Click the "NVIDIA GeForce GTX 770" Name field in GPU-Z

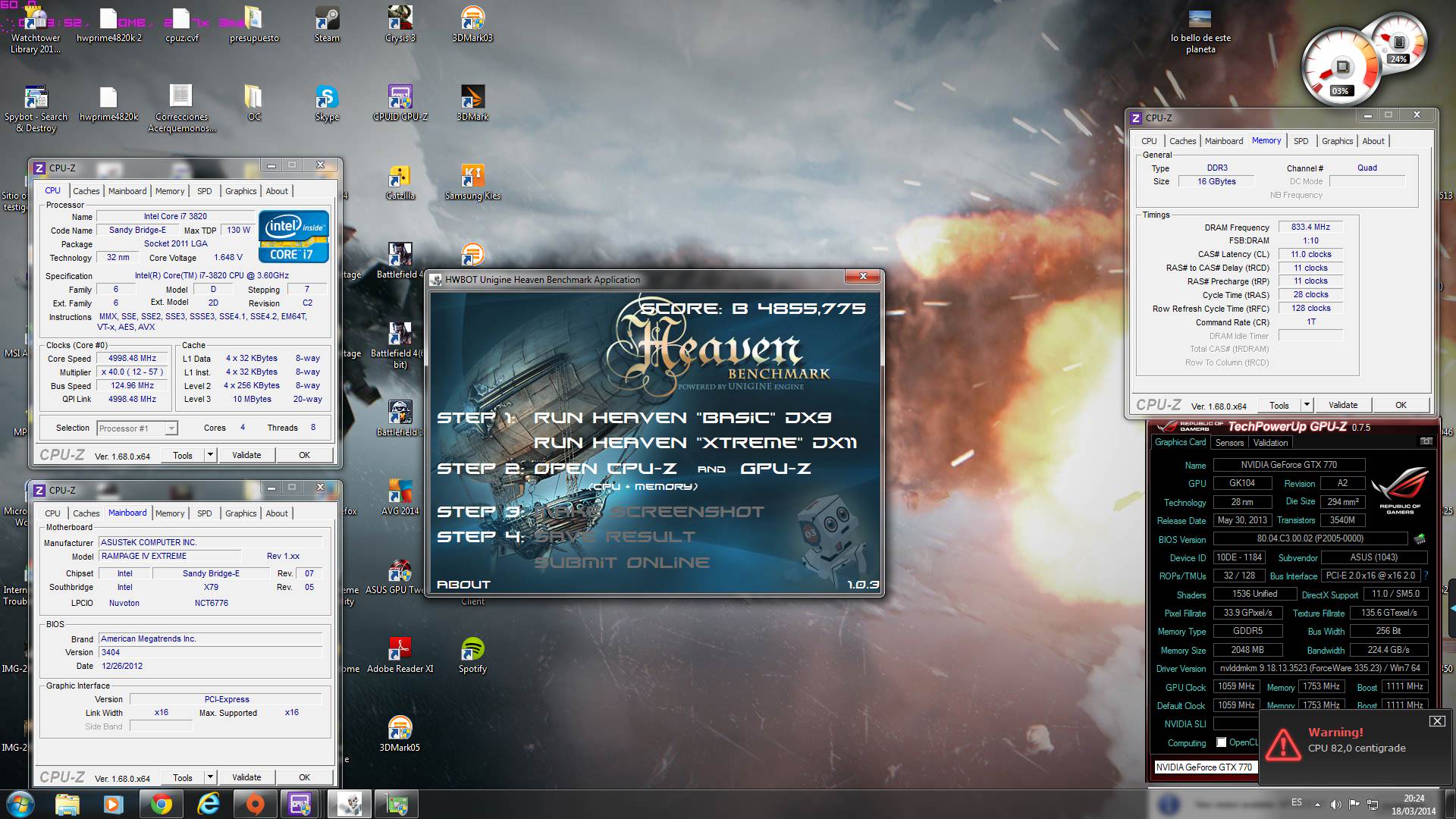click(1289, 465)
